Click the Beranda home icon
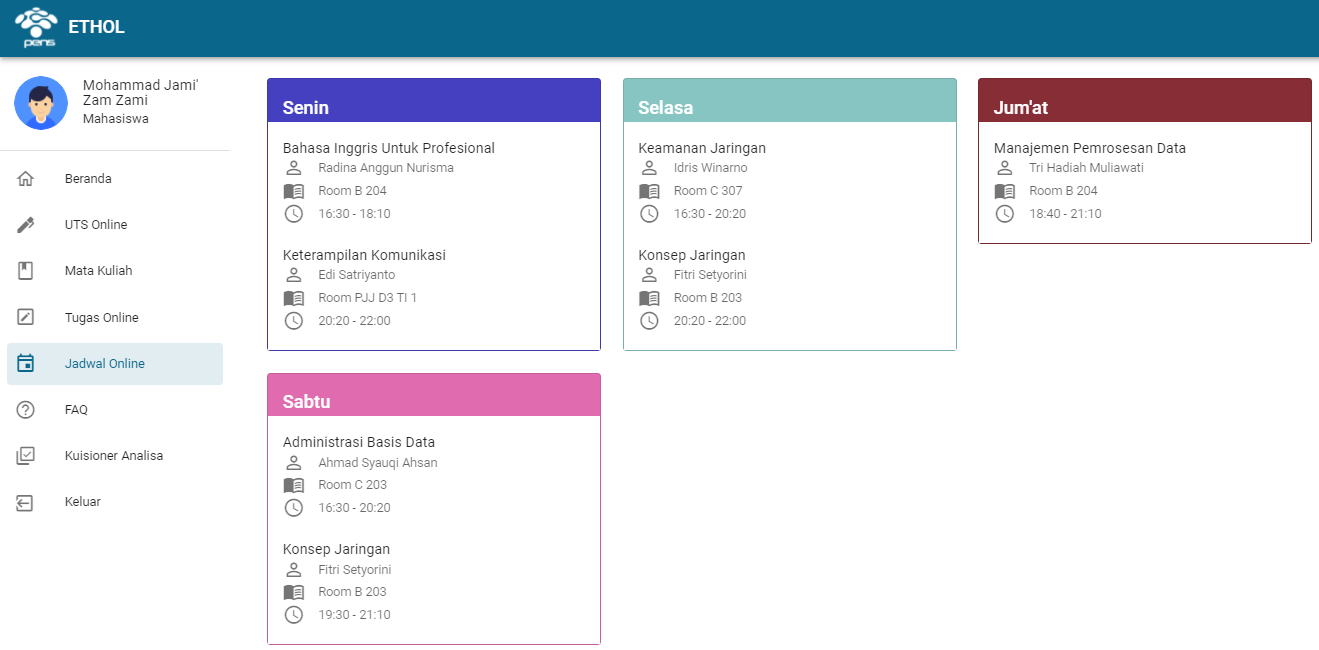Screen dimensions: 1319x650 tap(26, 179)
